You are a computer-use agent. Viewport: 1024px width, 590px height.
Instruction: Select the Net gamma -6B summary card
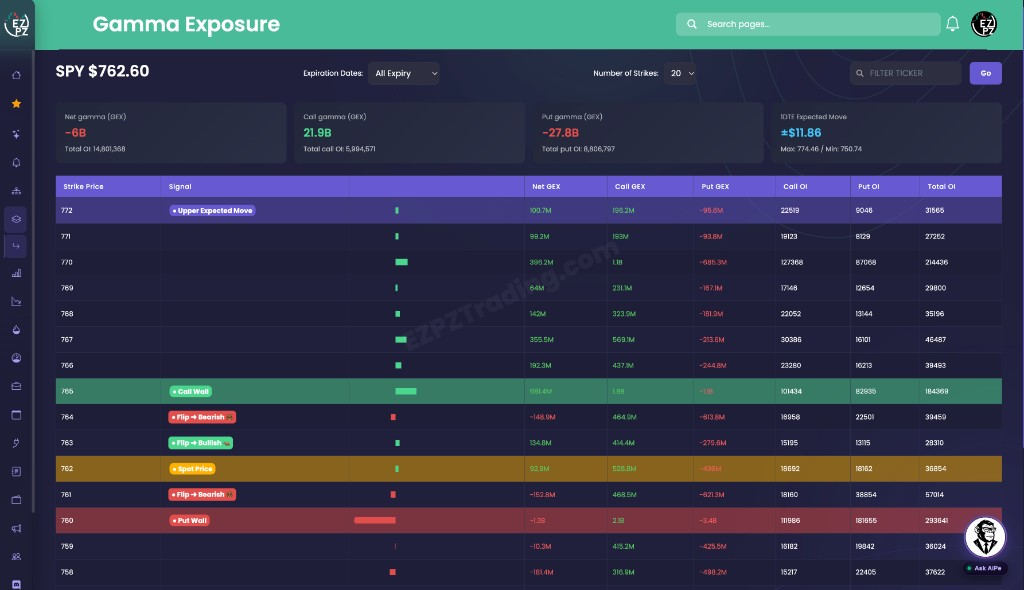171,133
